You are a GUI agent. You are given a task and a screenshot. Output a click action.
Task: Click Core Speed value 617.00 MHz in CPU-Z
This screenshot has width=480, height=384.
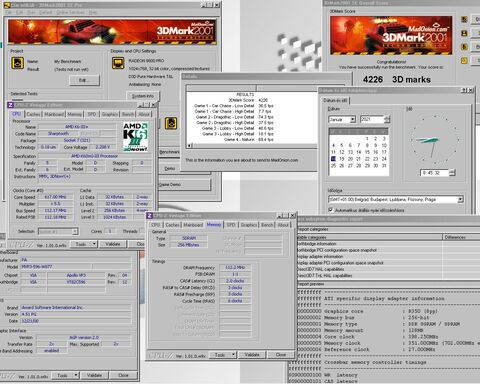tap(54, 197)
